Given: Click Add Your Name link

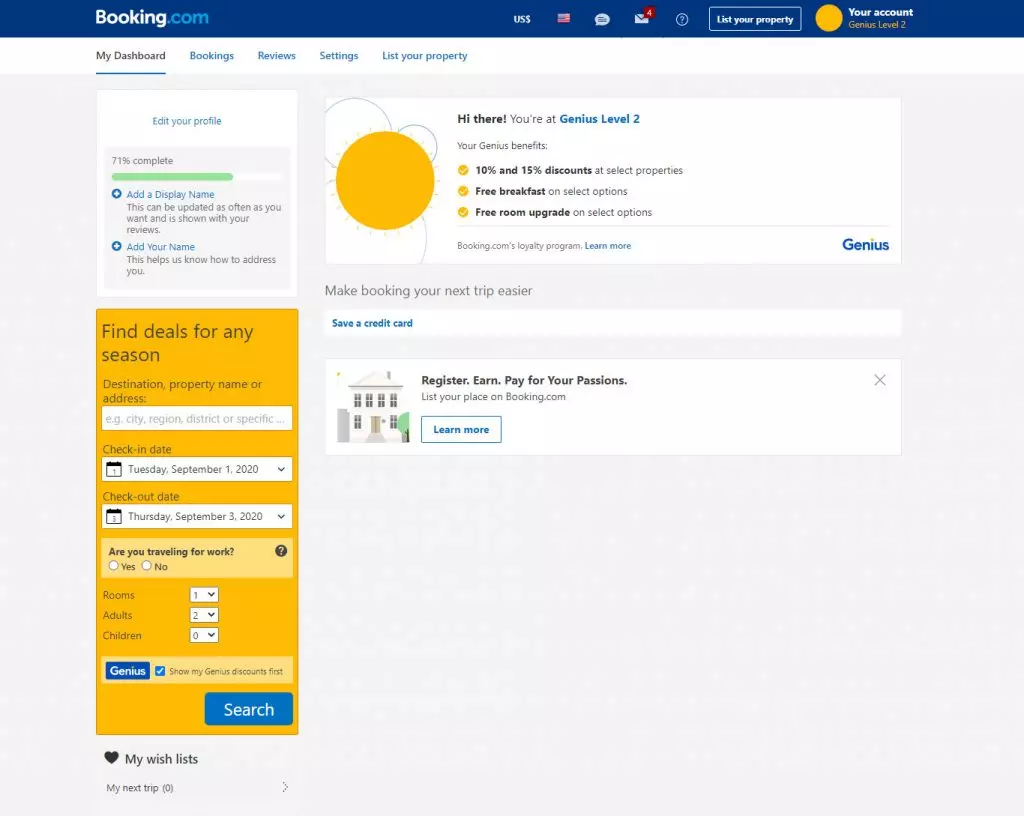Looking at the screenshot, I should (x=161, y=246).
